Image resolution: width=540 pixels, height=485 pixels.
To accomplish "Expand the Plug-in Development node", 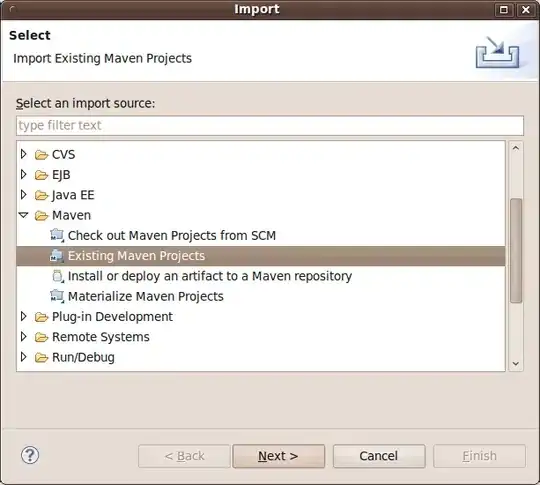I will pos(23,316).
